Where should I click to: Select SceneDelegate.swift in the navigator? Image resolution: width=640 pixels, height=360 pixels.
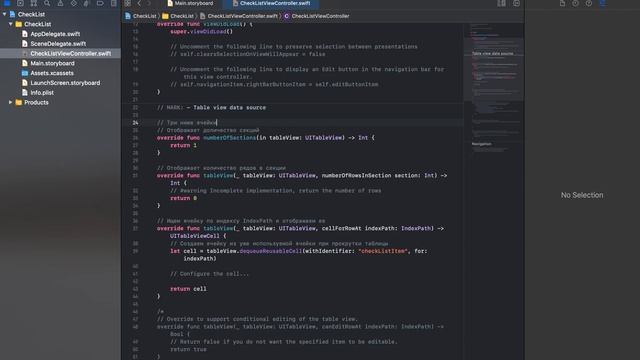click(60, 44)
